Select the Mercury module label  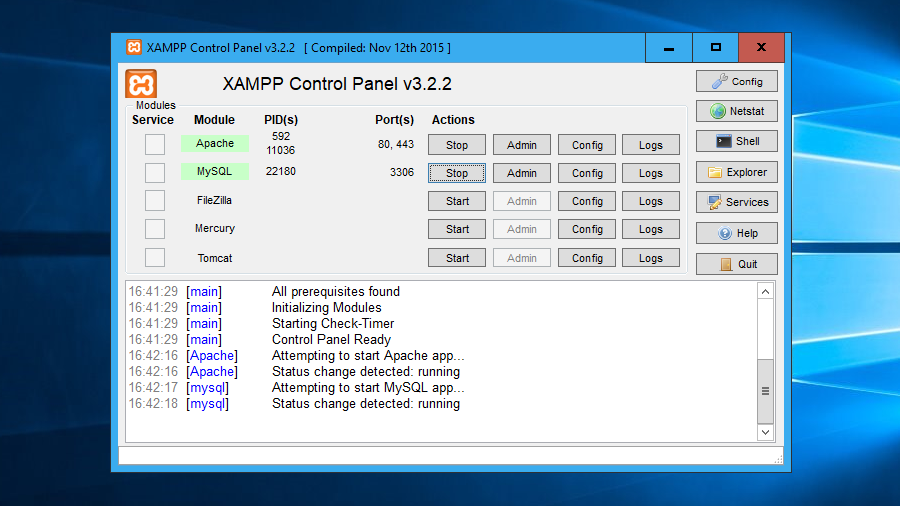pyautogui.click(x=215, y=228)
